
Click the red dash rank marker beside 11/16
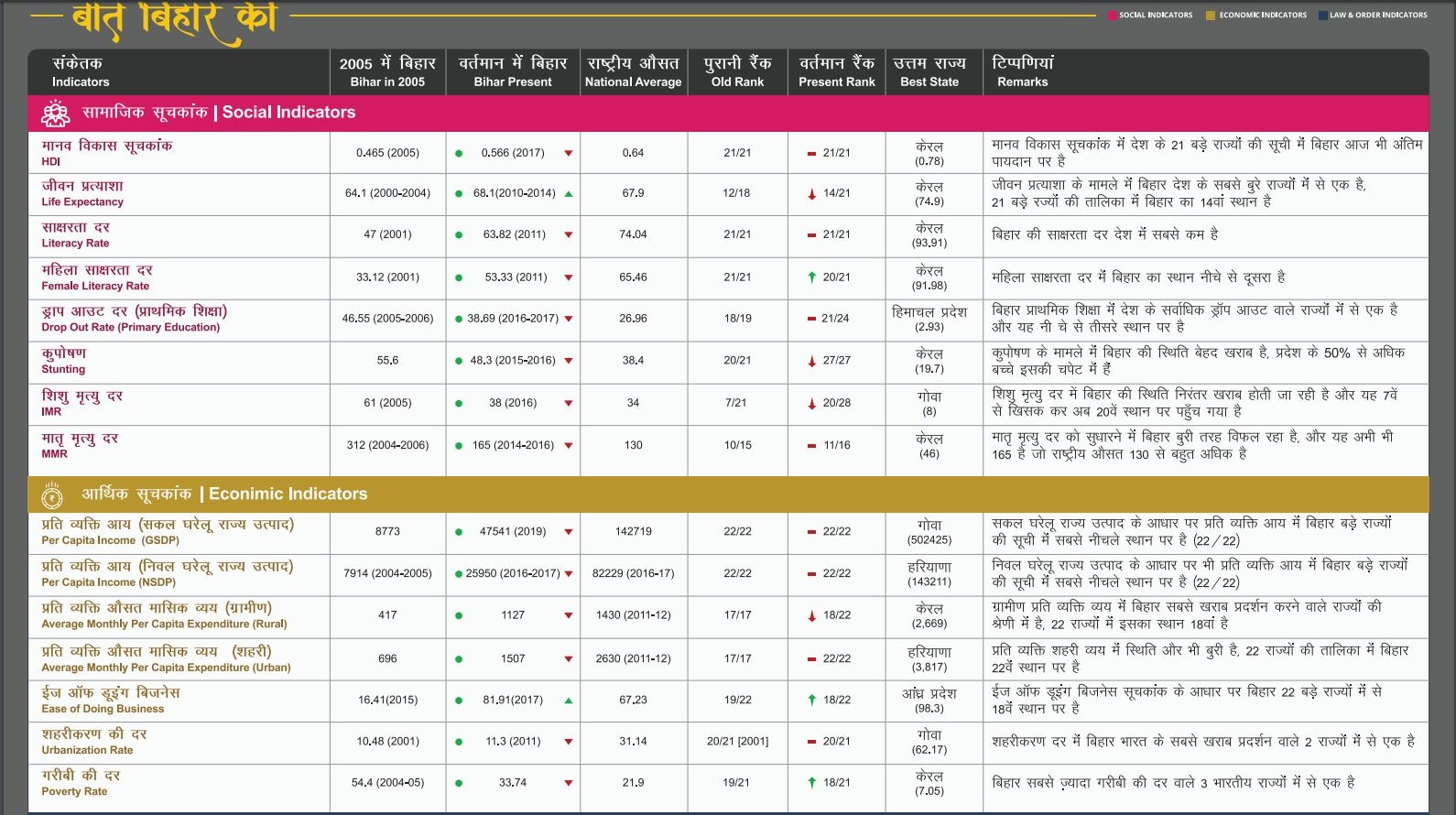(811, 446)
